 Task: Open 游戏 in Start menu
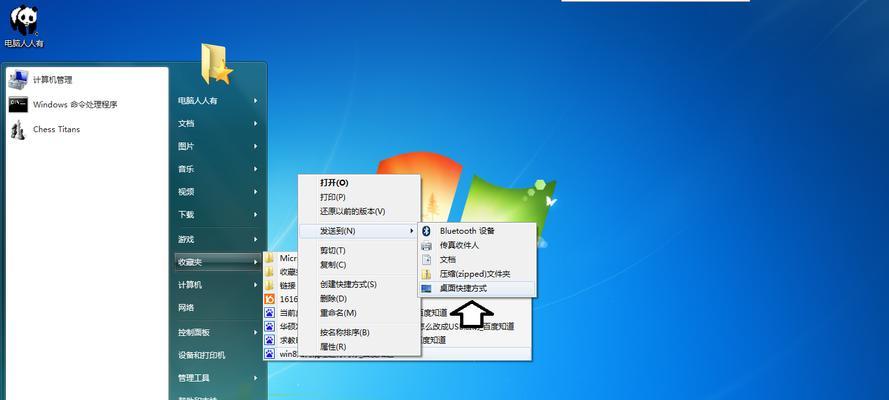pos(186,240)
